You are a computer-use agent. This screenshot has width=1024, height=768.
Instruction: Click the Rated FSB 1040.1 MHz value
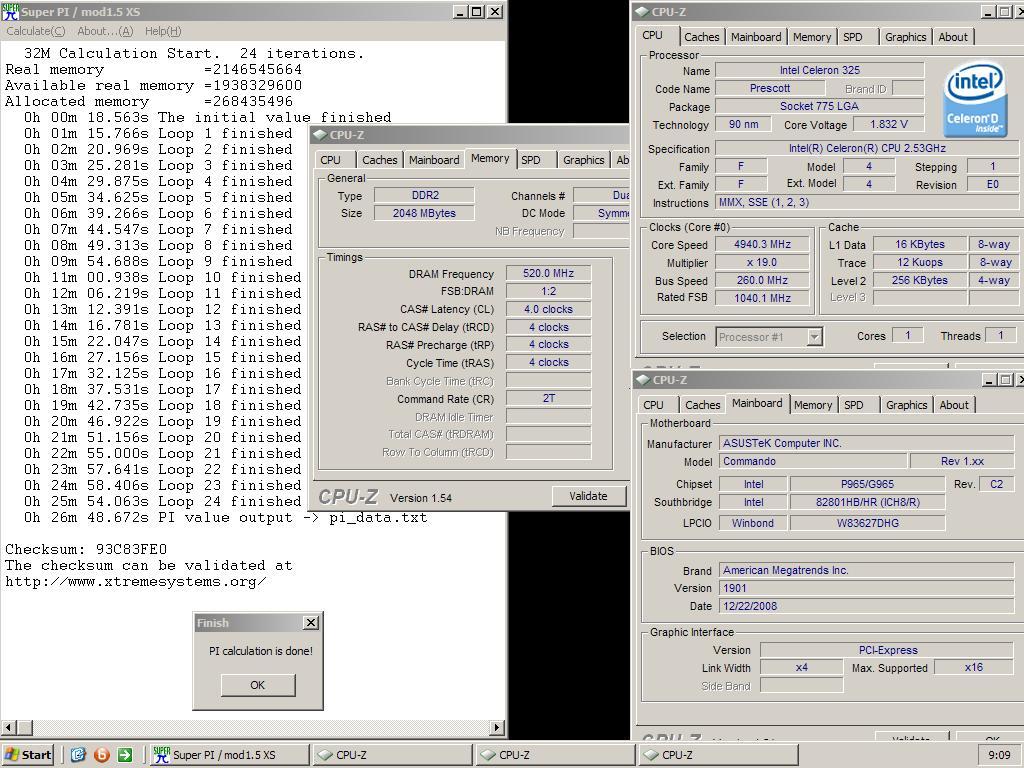tap(762, 298)
